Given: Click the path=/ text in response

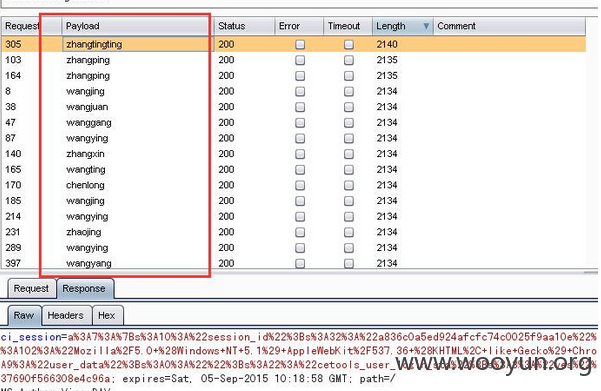Looking at the screenshot, I should tap(377, 379).
